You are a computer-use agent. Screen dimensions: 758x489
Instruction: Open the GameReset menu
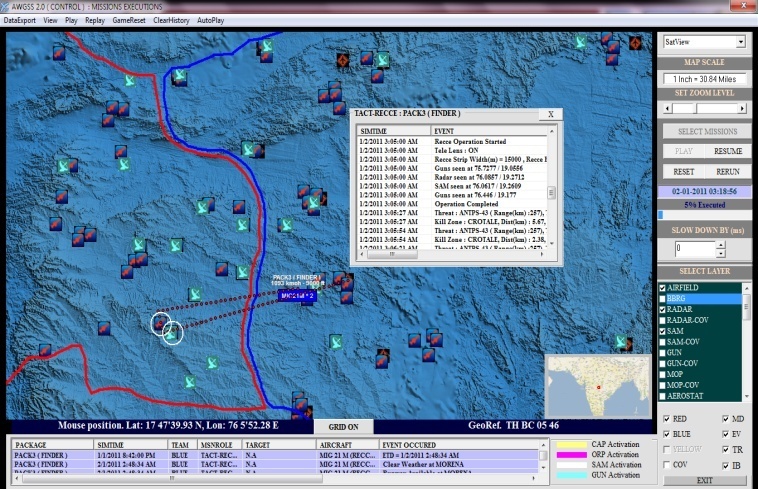(129, 20)
